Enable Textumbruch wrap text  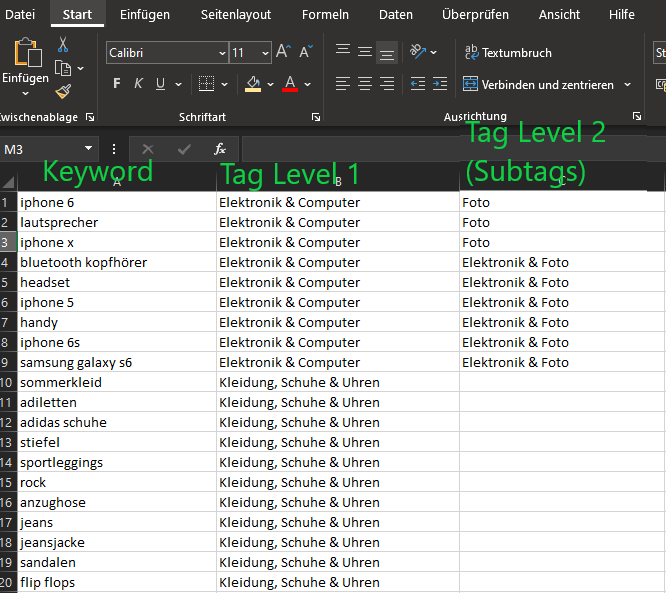508,53
